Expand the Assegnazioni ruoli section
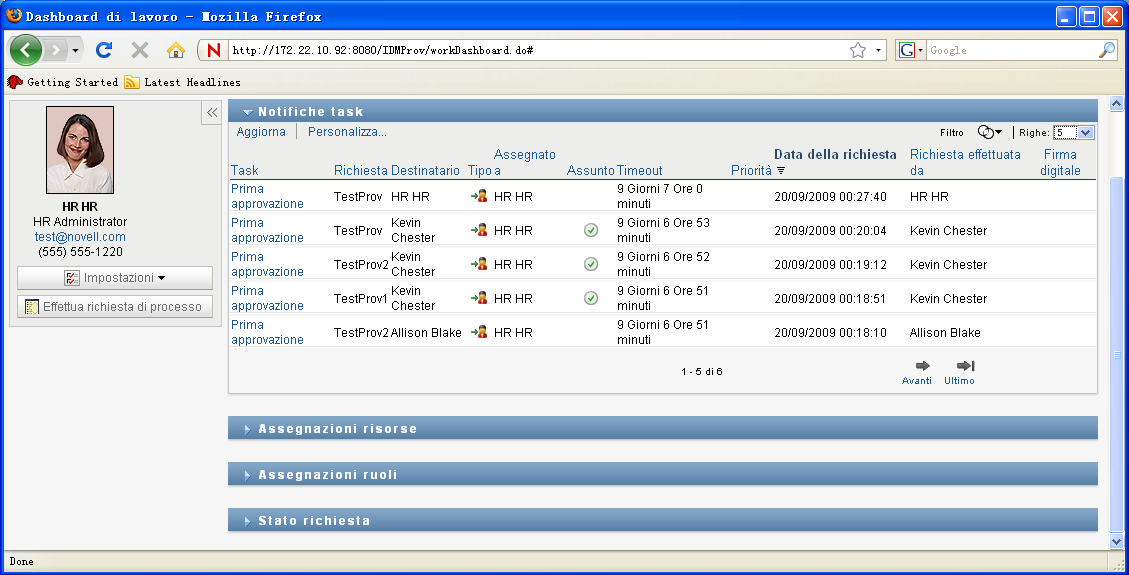 pyautogui.click(x=248, y=475)
